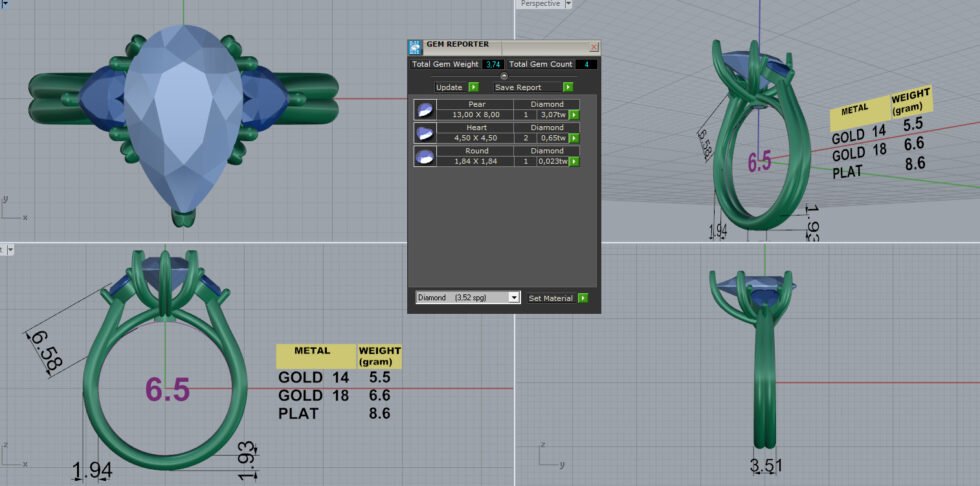Open the Perspective viewport menu arrow
Image resolution: width=980 pixels, height=486 pixels.
(569, 4)
